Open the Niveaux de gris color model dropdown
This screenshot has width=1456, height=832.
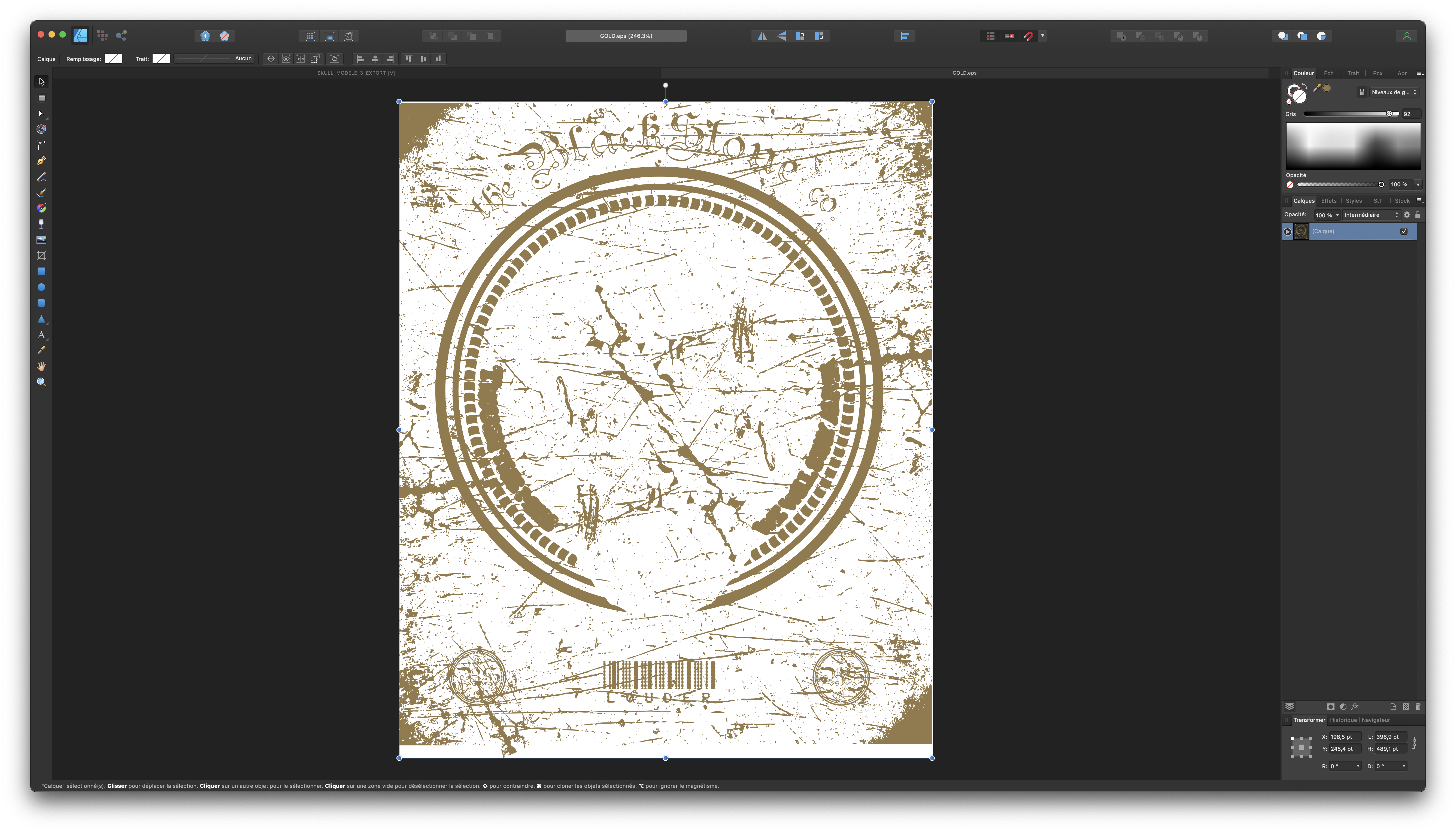(1394, 92)
